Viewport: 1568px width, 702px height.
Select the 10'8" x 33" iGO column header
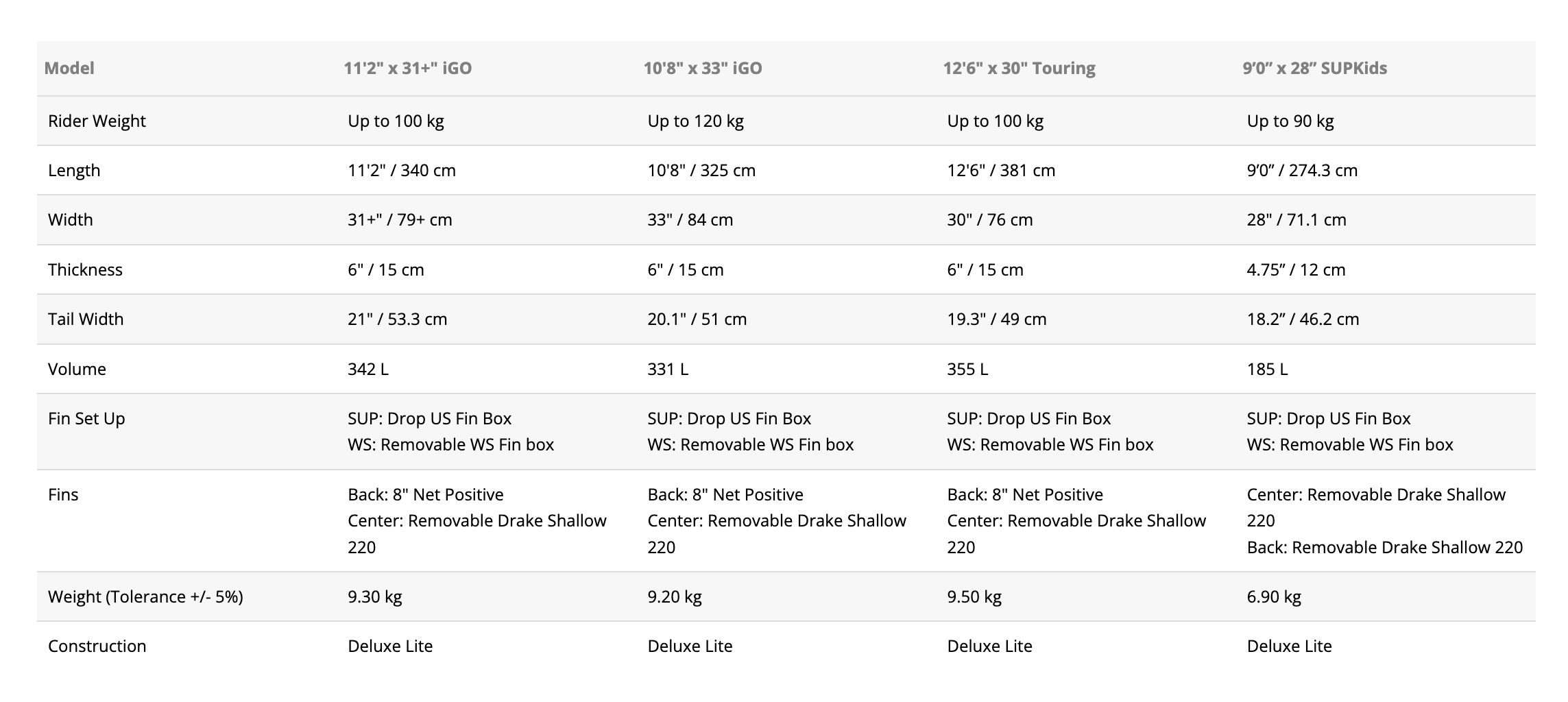click(702, 68)
